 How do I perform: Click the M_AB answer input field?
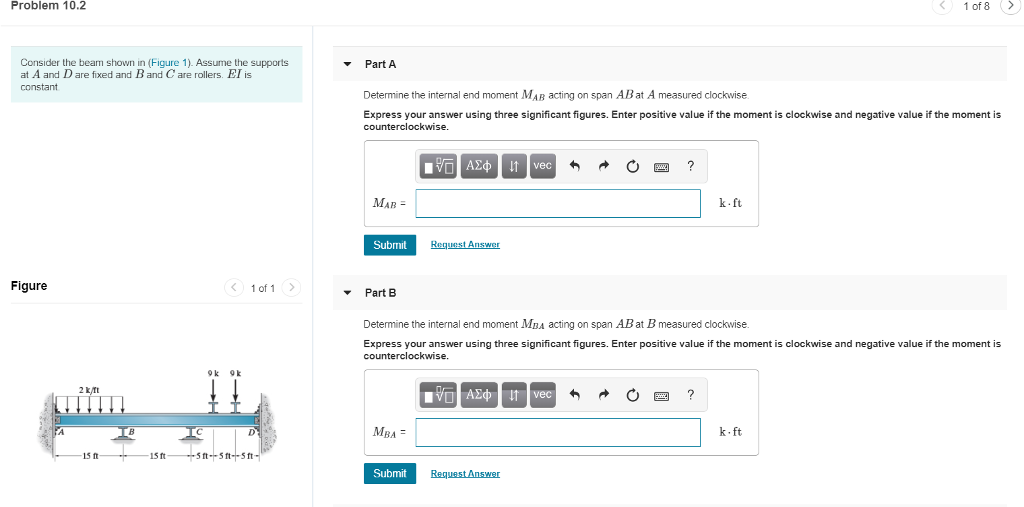click(558, 203)
